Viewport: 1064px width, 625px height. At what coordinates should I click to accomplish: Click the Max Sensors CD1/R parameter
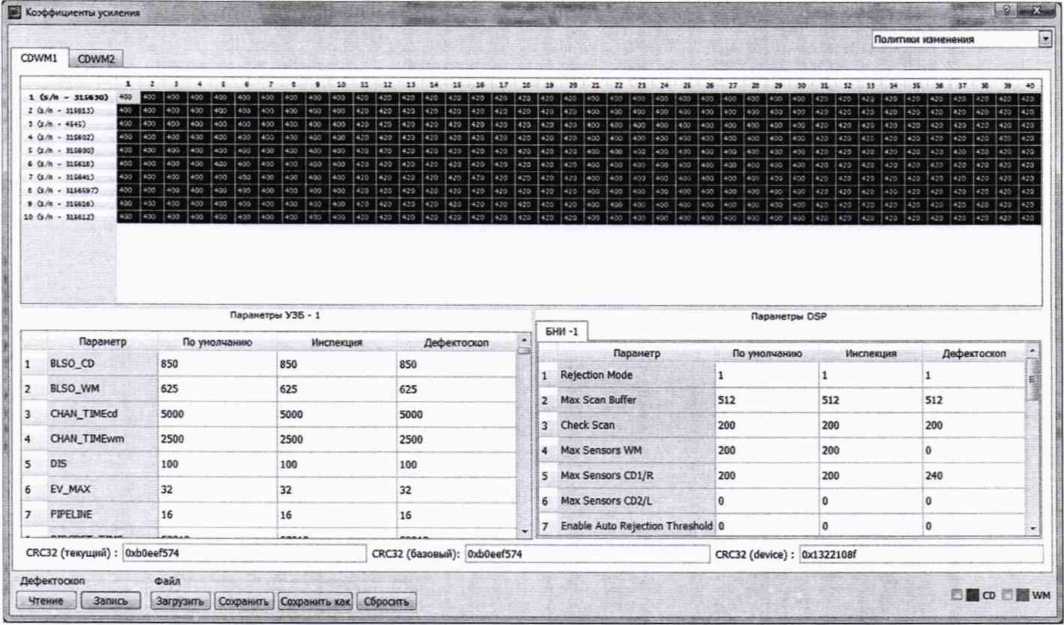pyautogui.click(x=636, y=476)
